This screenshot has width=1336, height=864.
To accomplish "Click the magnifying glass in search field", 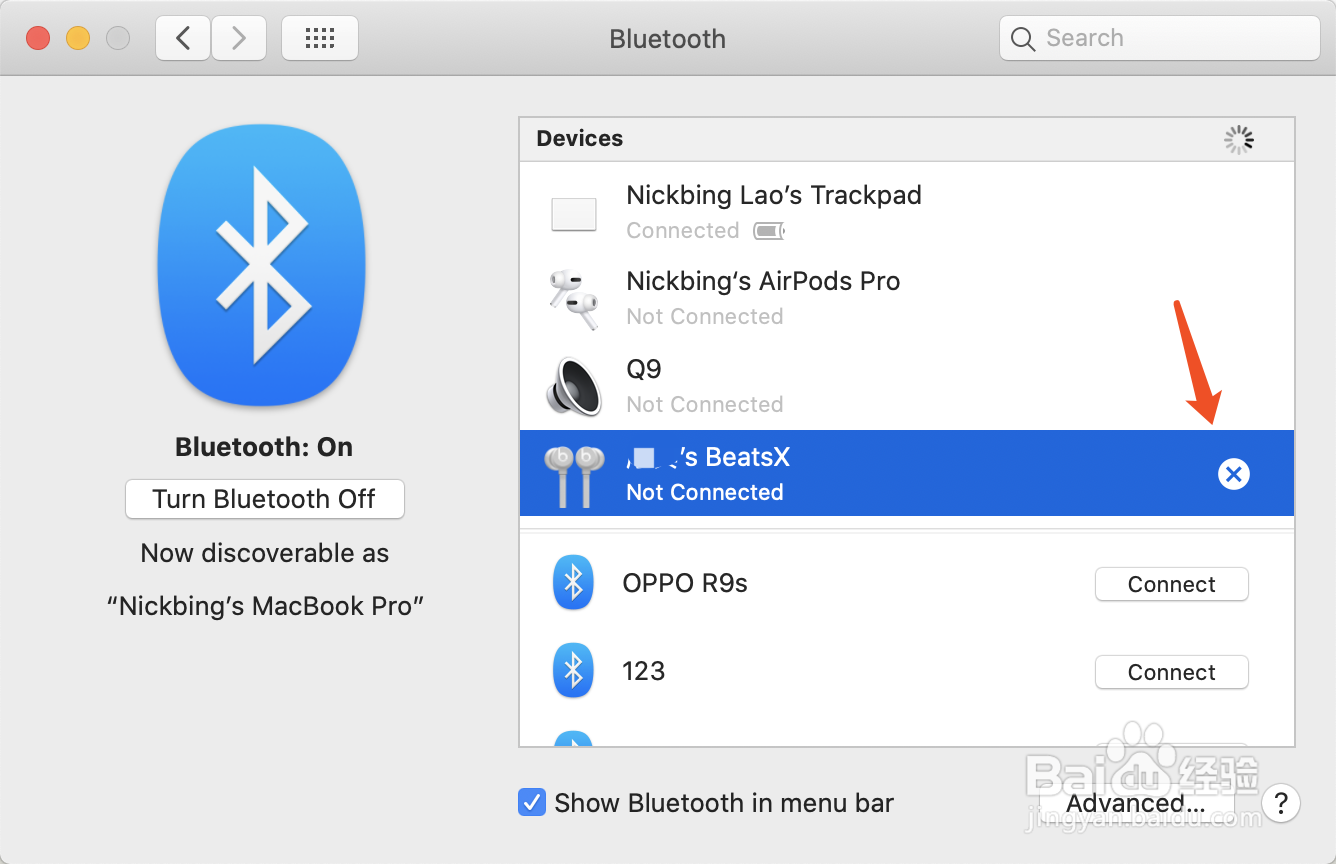I will coord(1023,38).
